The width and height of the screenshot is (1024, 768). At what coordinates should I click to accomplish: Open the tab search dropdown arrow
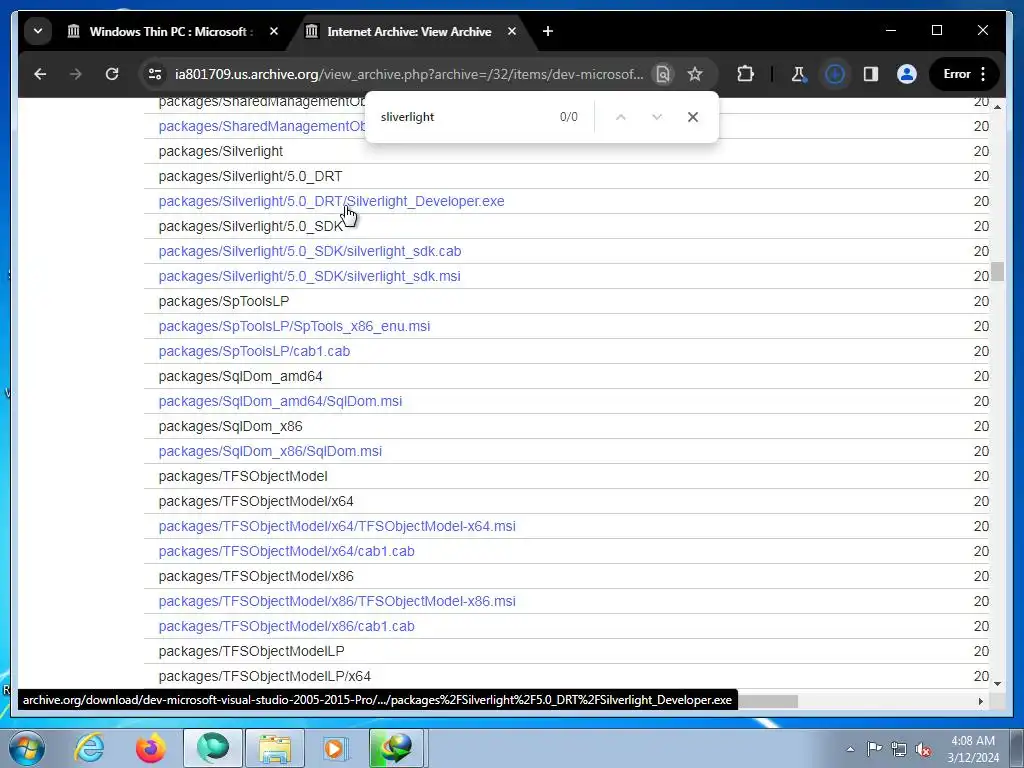tap(38, 31)
